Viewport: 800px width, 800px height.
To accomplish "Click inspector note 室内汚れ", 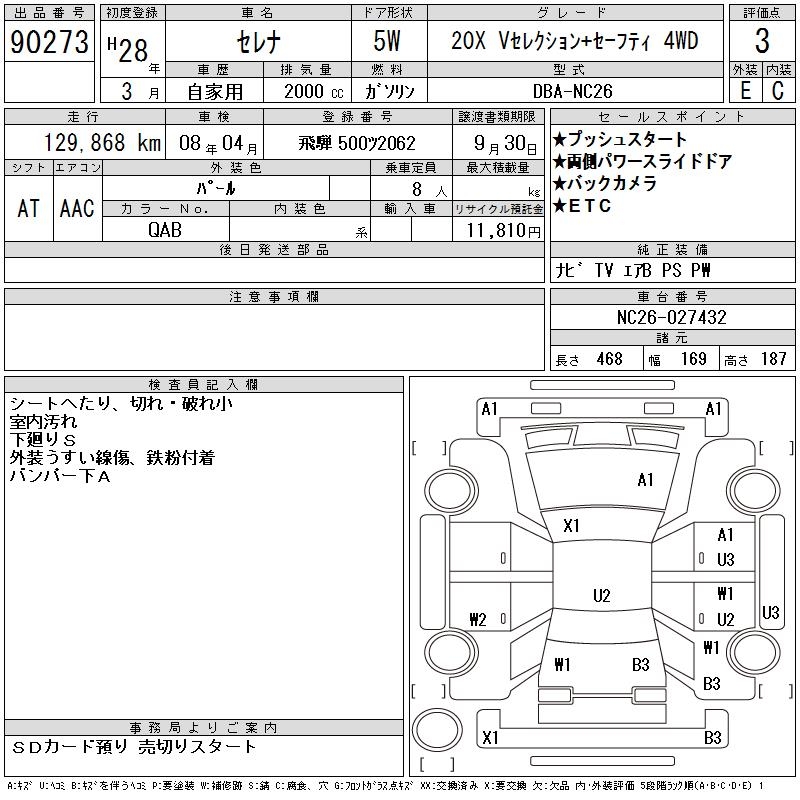I will (43, 422).
